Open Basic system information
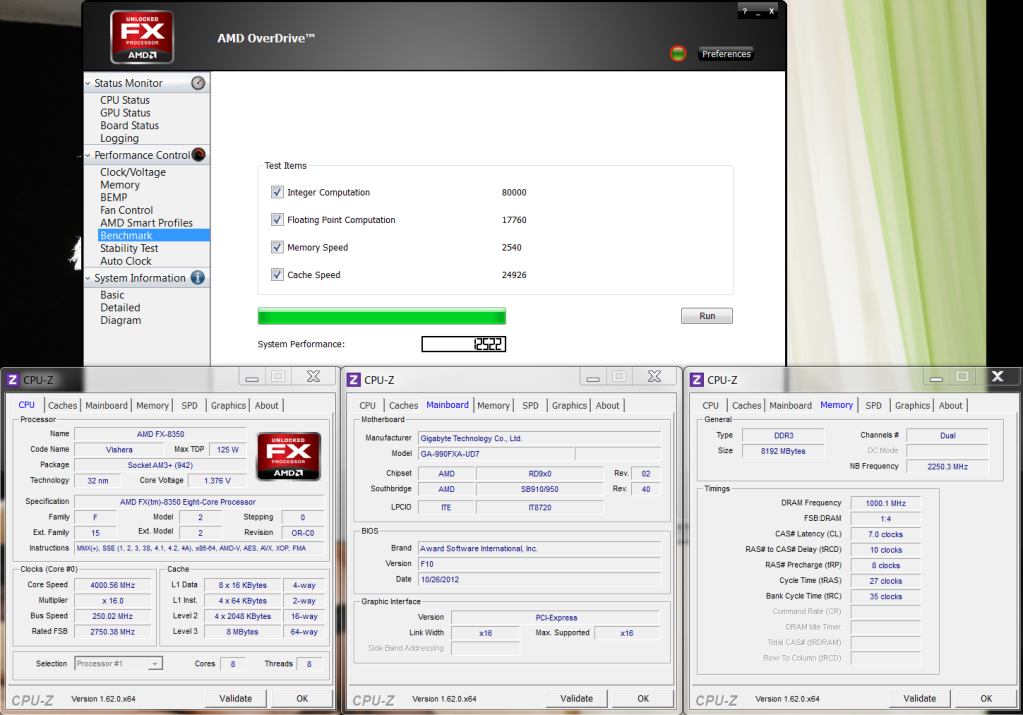The width and height of the screenshot is (1023, 715). click(112, 295)
